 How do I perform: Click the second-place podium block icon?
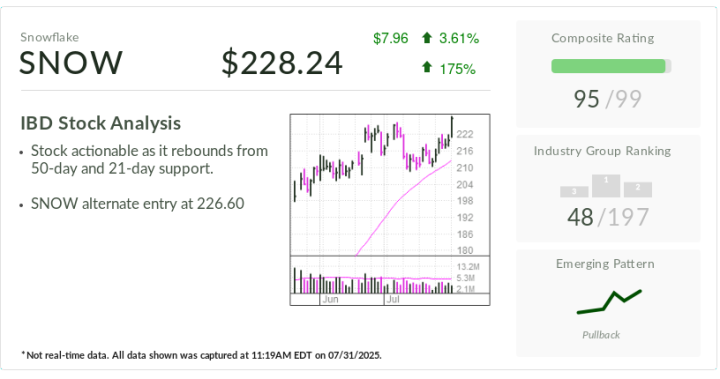click(x=638, y=190)
